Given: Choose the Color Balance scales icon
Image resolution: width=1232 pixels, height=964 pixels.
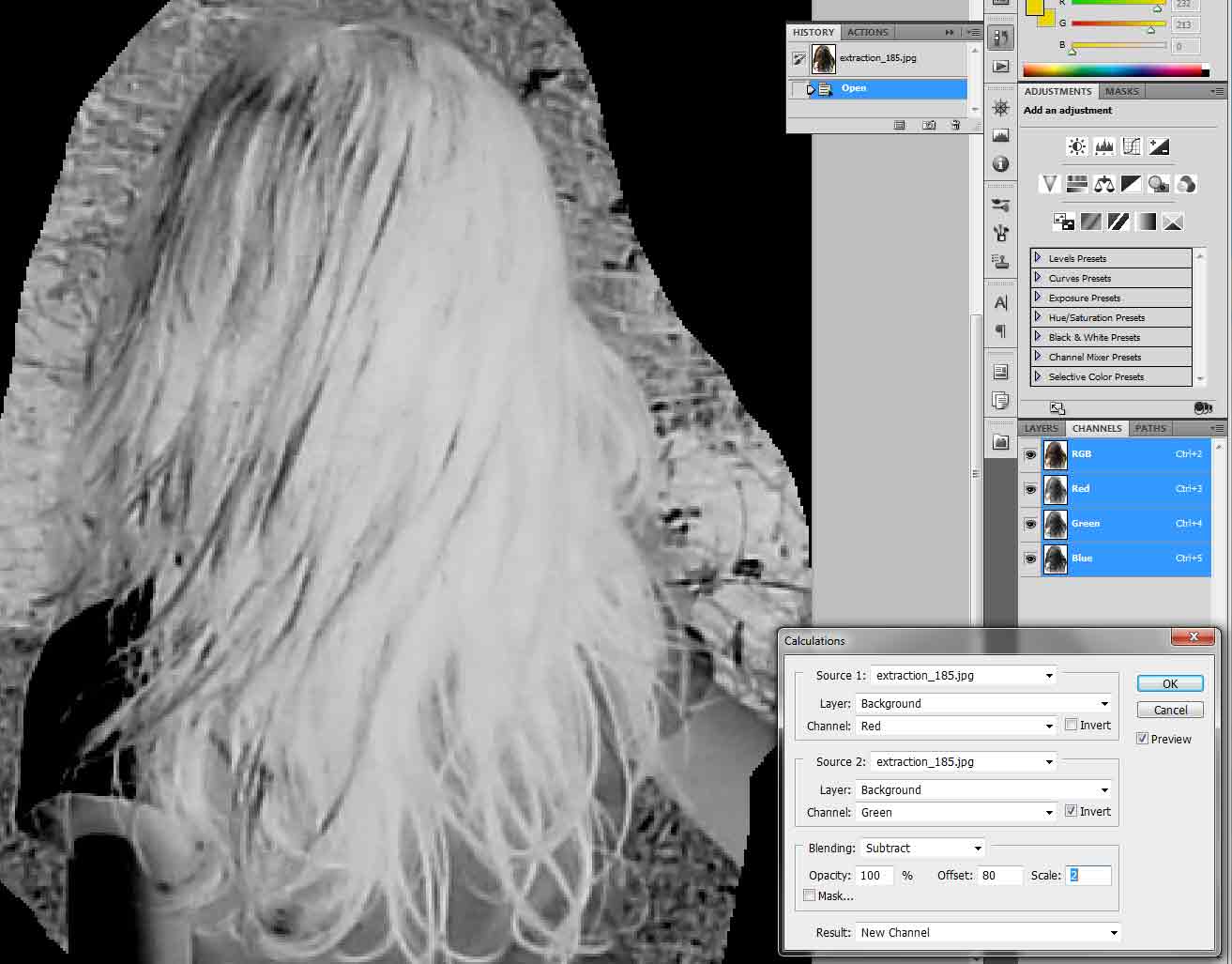Looking at the screenshot, I should click(x=1104, y=184).
